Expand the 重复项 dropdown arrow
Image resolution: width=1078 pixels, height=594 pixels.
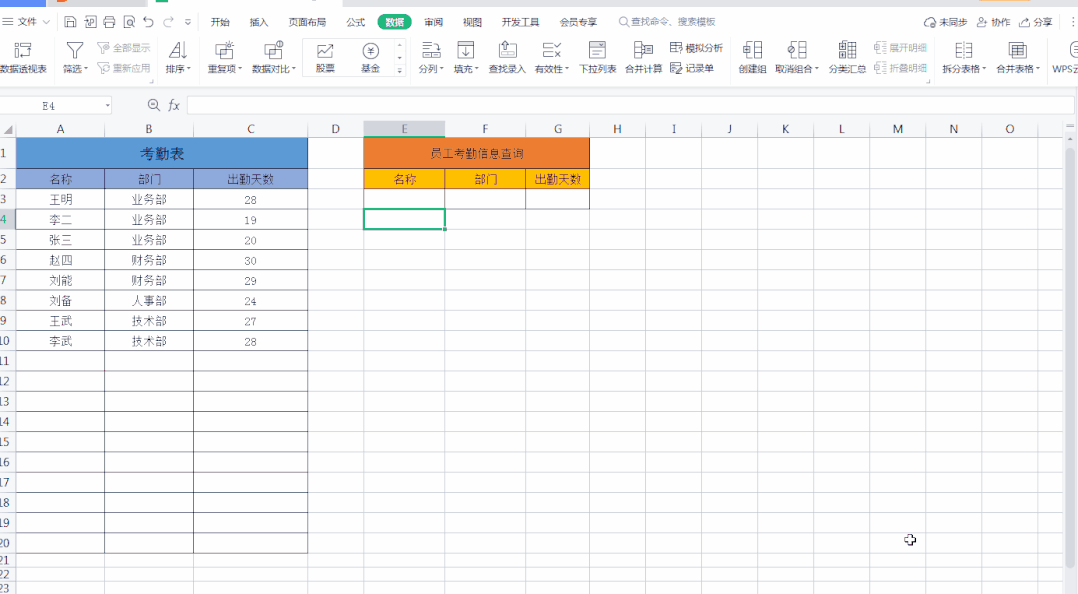tap(240, 69)
